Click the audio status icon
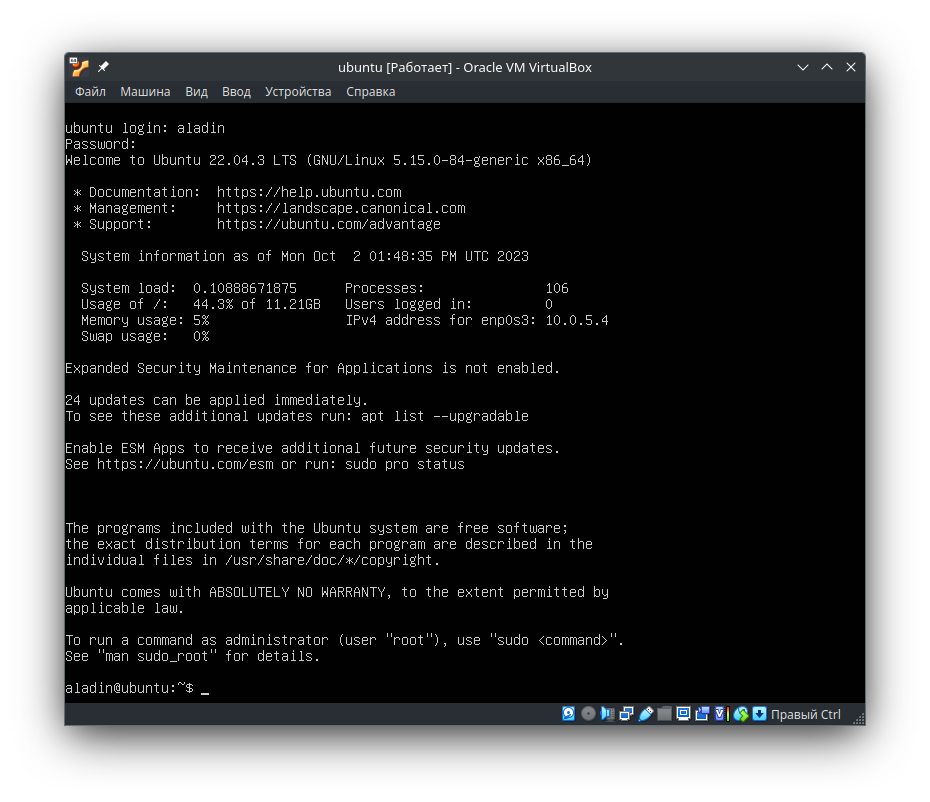This screenshot has width=930, height=802. point(607,714)
